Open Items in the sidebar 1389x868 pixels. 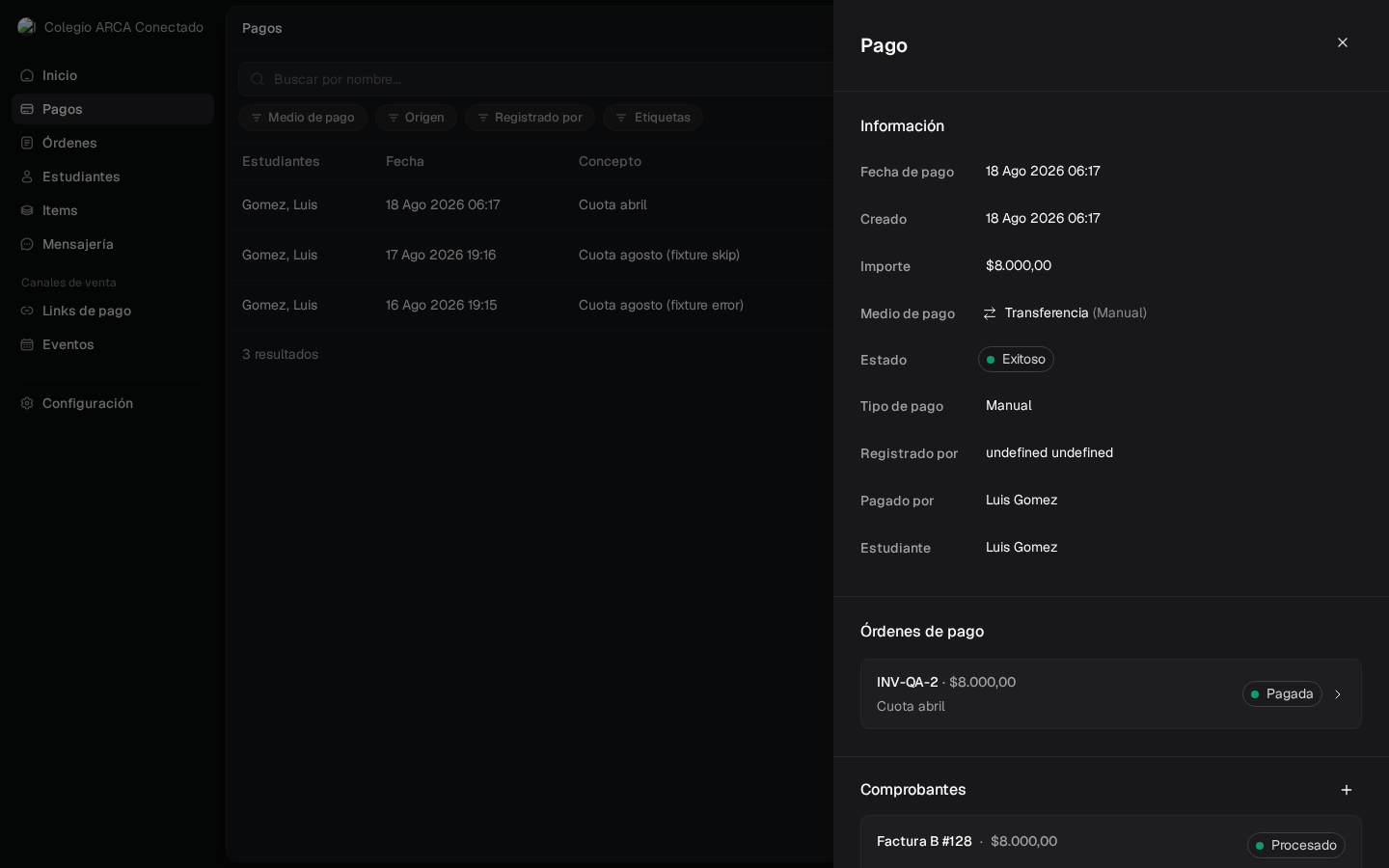click(x=113, y=210)
